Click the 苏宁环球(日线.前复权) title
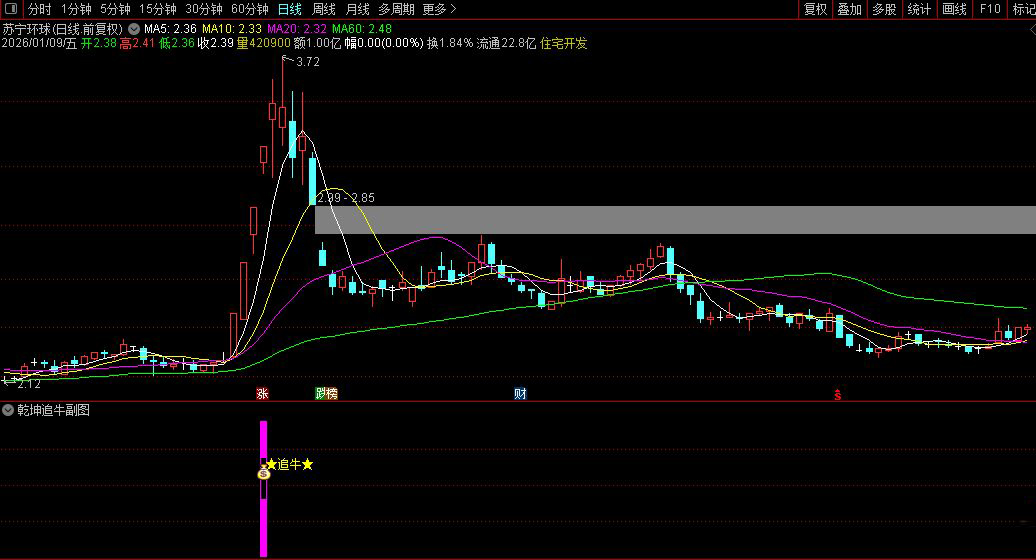The height and width of the screenshot is (560, 1036). coord(63,29)
